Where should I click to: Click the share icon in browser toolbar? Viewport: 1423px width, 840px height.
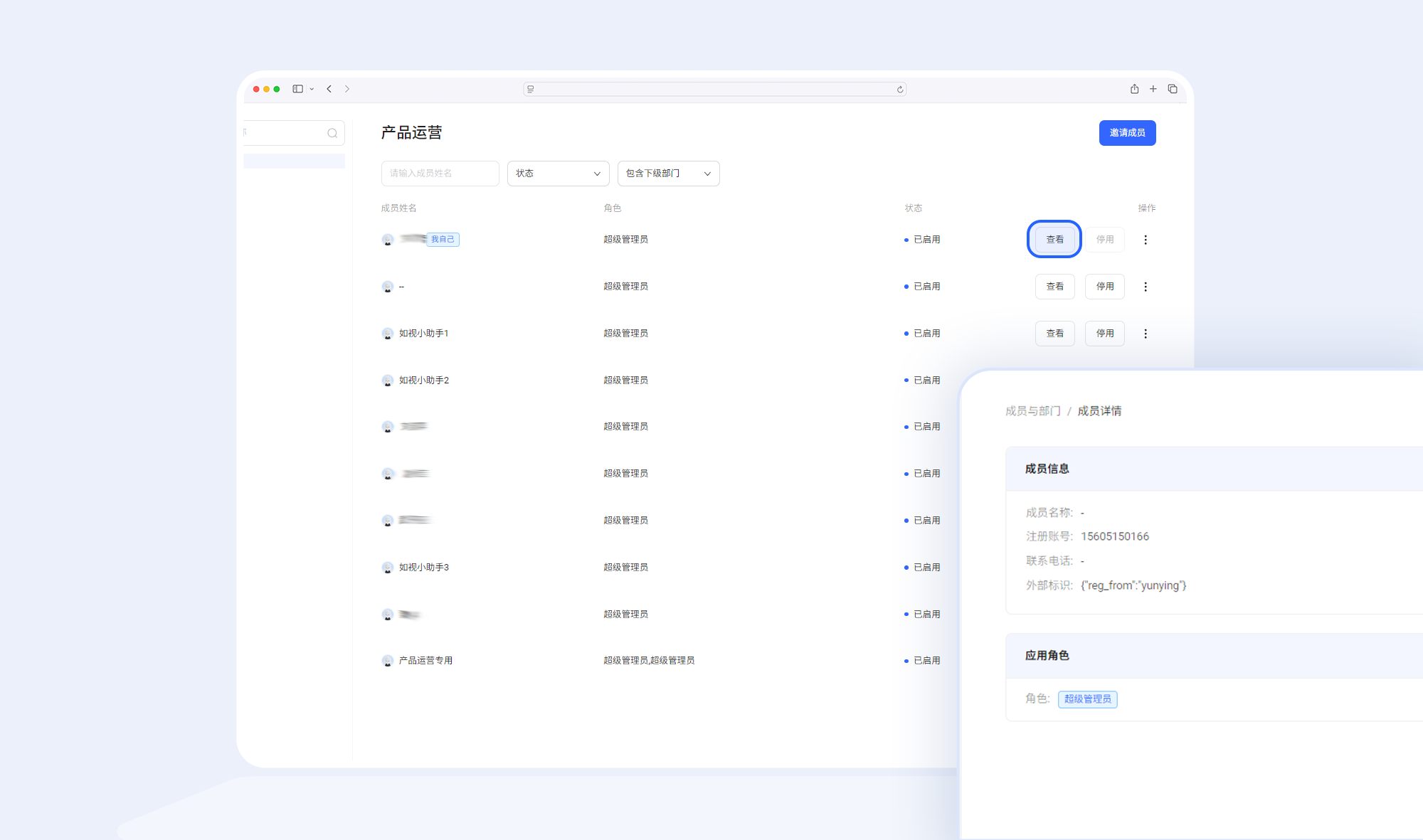click(1134, 89)
